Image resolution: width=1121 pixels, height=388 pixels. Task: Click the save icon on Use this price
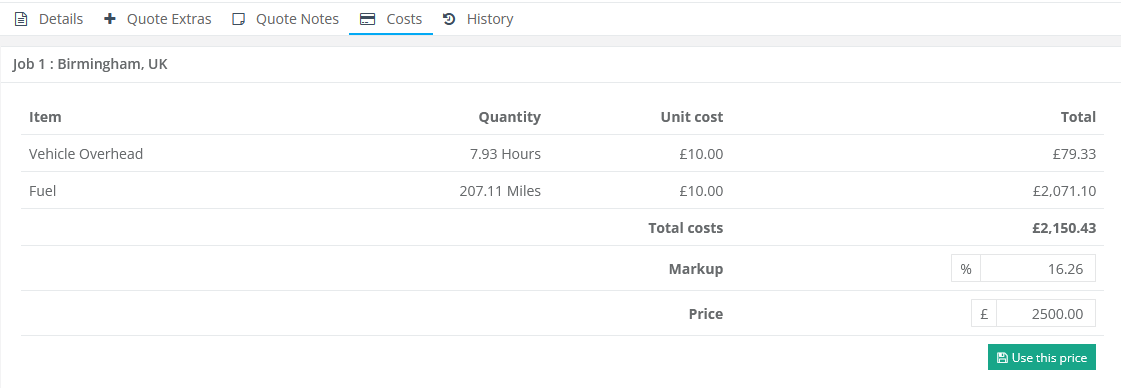(1002, 358)
